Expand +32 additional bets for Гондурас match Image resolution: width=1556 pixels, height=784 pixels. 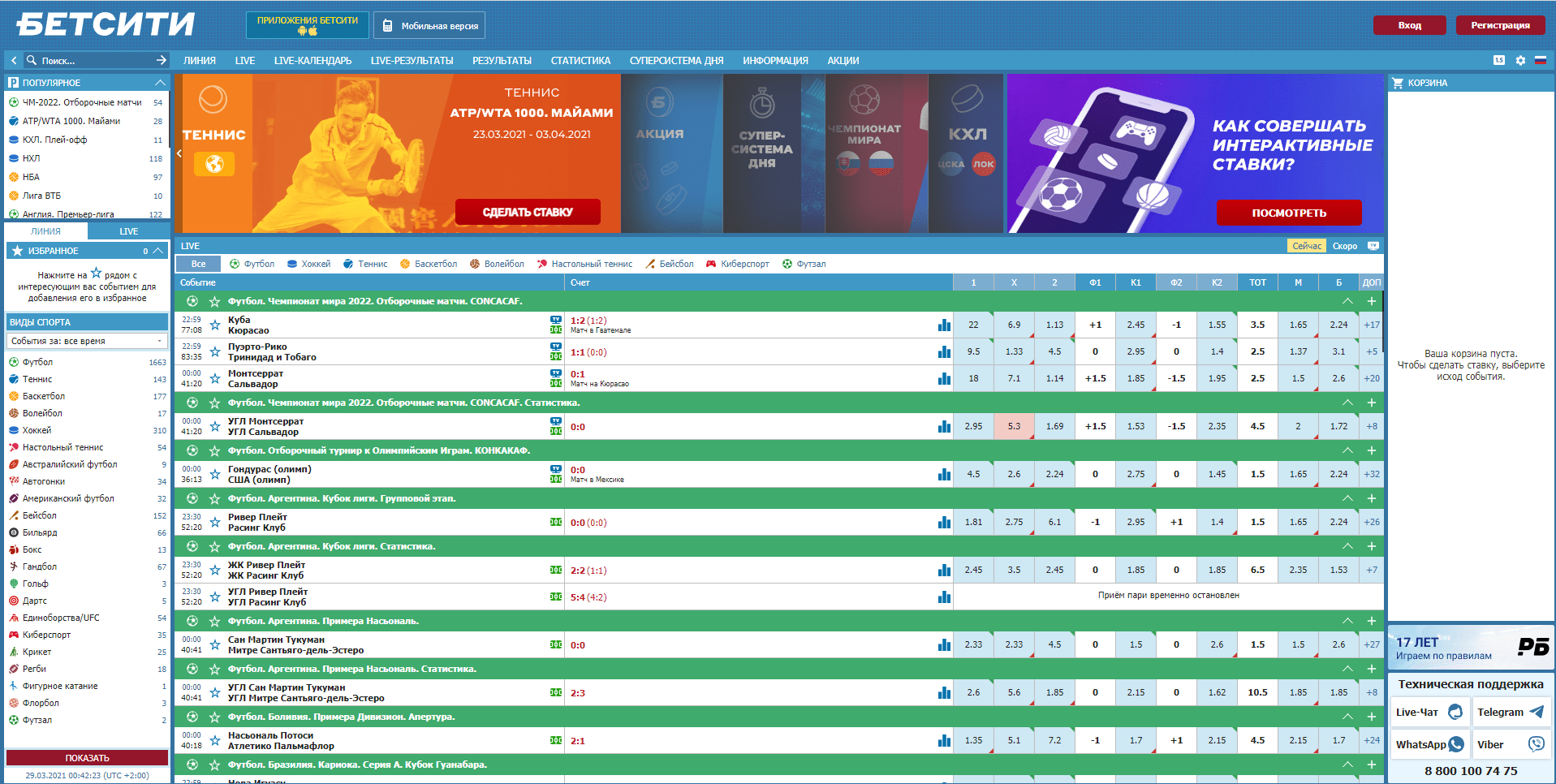pos(1372,474)
